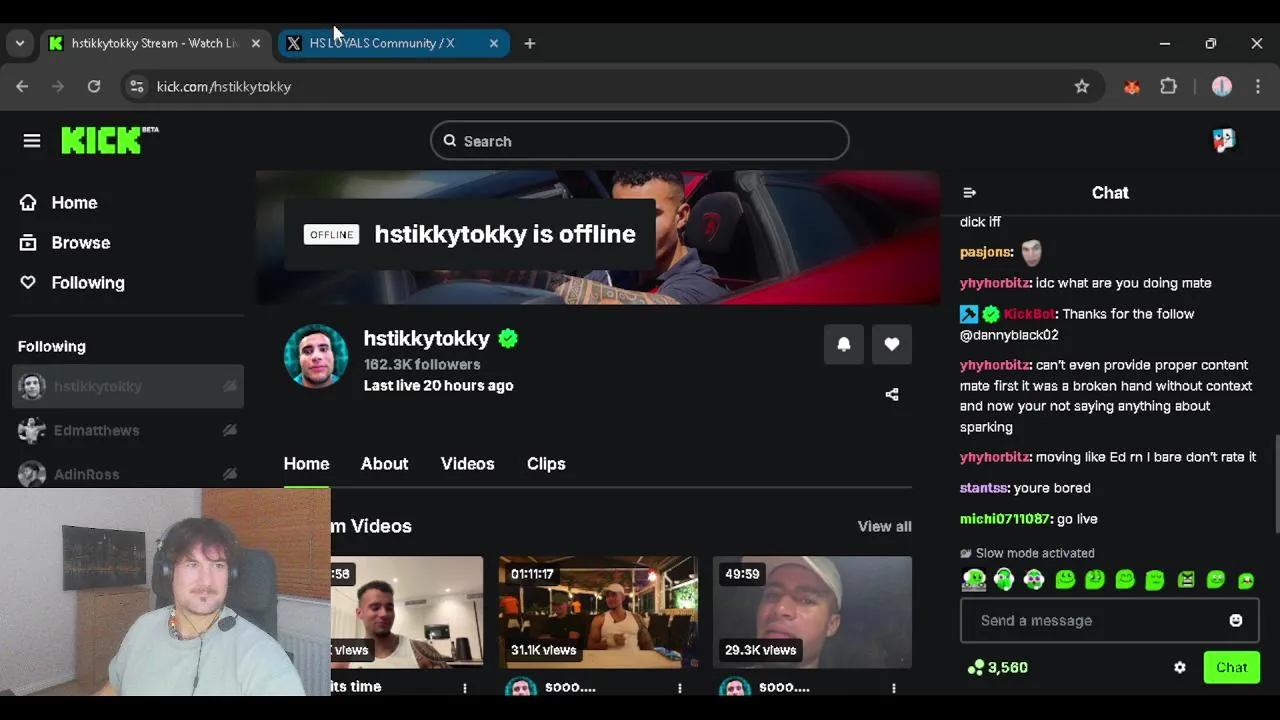The width and height of the screenshot is (1280, 720).
Task: Open the Chrome profile avatar
Action: tap(1222, 87)
